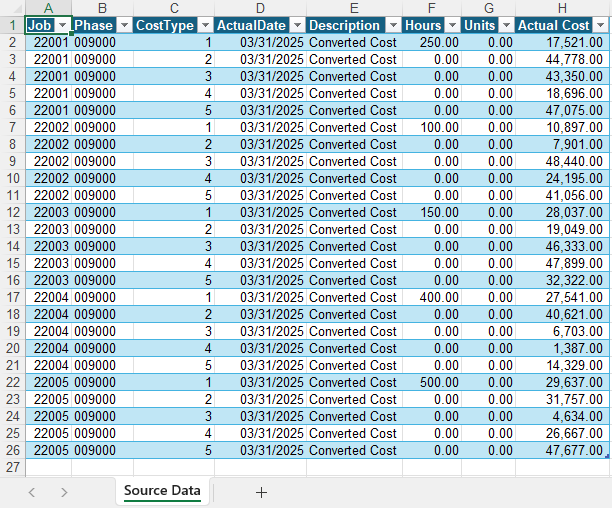Open the ActualDate column filter dropdown

click(x=297, y=26)
